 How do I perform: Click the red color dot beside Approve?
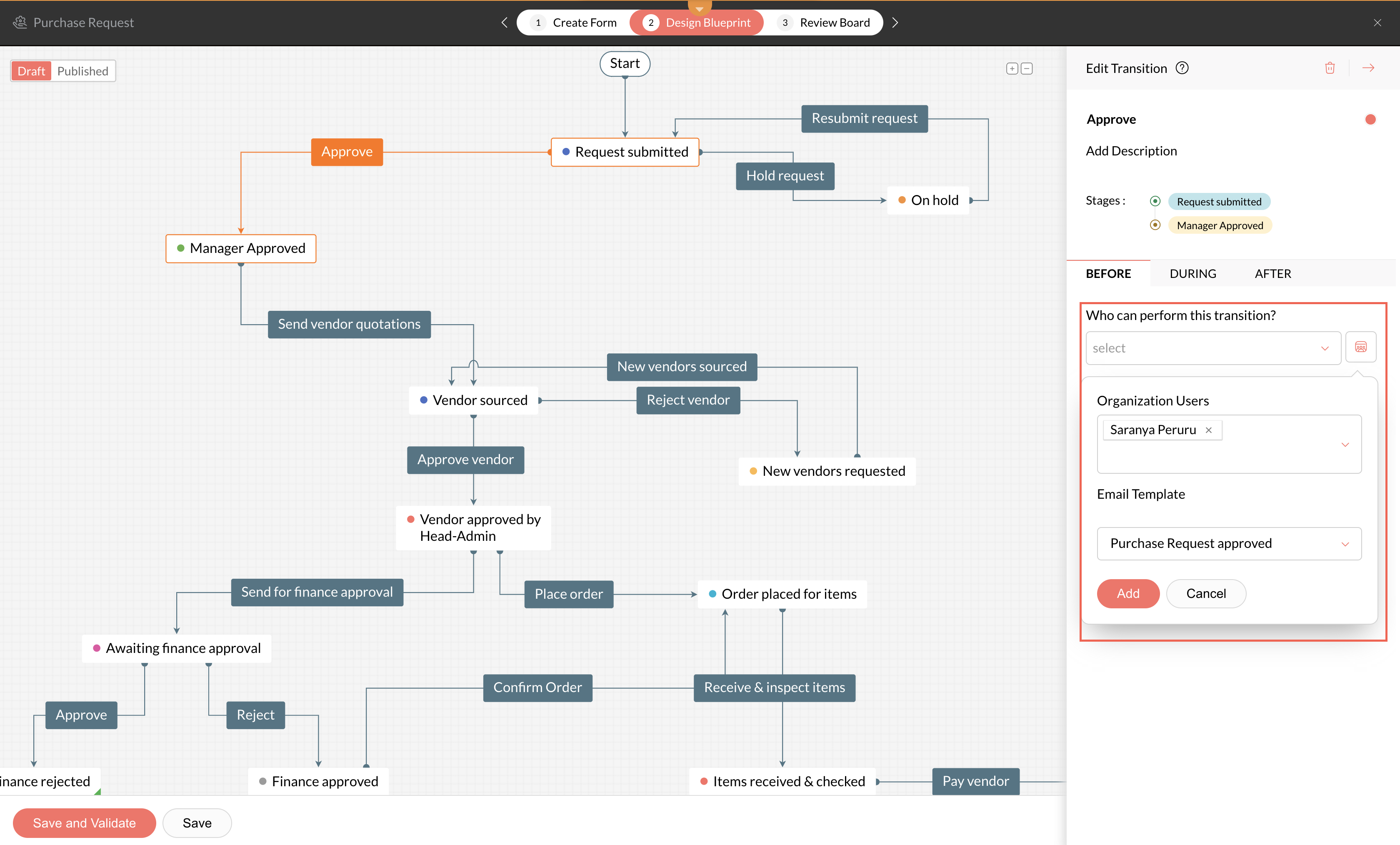[x=1370, y=119]
